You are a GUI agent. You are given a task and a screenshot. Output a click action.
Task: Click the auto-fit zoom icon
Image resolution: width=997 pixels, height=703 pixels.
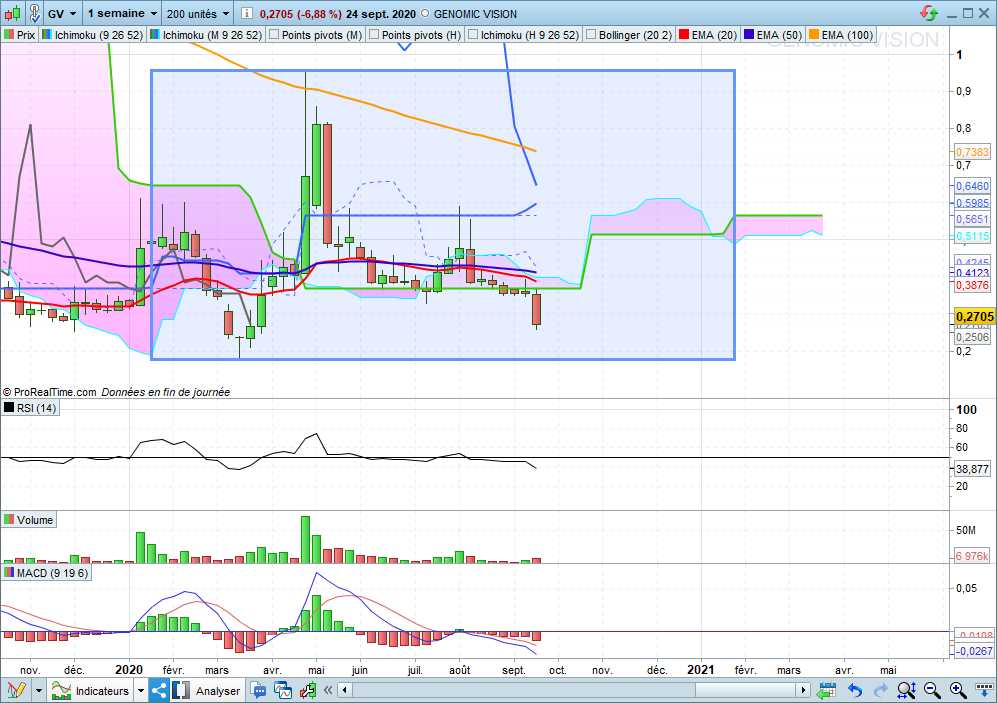tap(906, 690)
